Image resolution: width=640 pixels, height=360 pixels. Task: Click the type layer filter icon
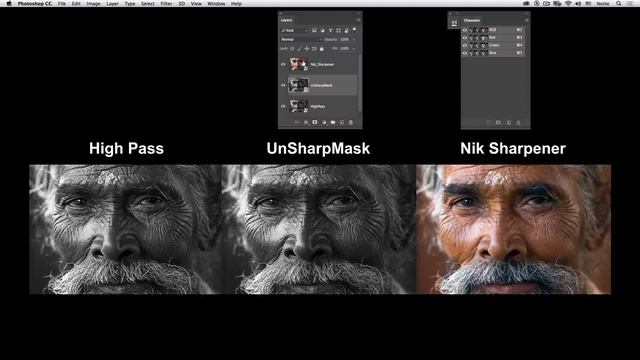(x=331, y=30)
